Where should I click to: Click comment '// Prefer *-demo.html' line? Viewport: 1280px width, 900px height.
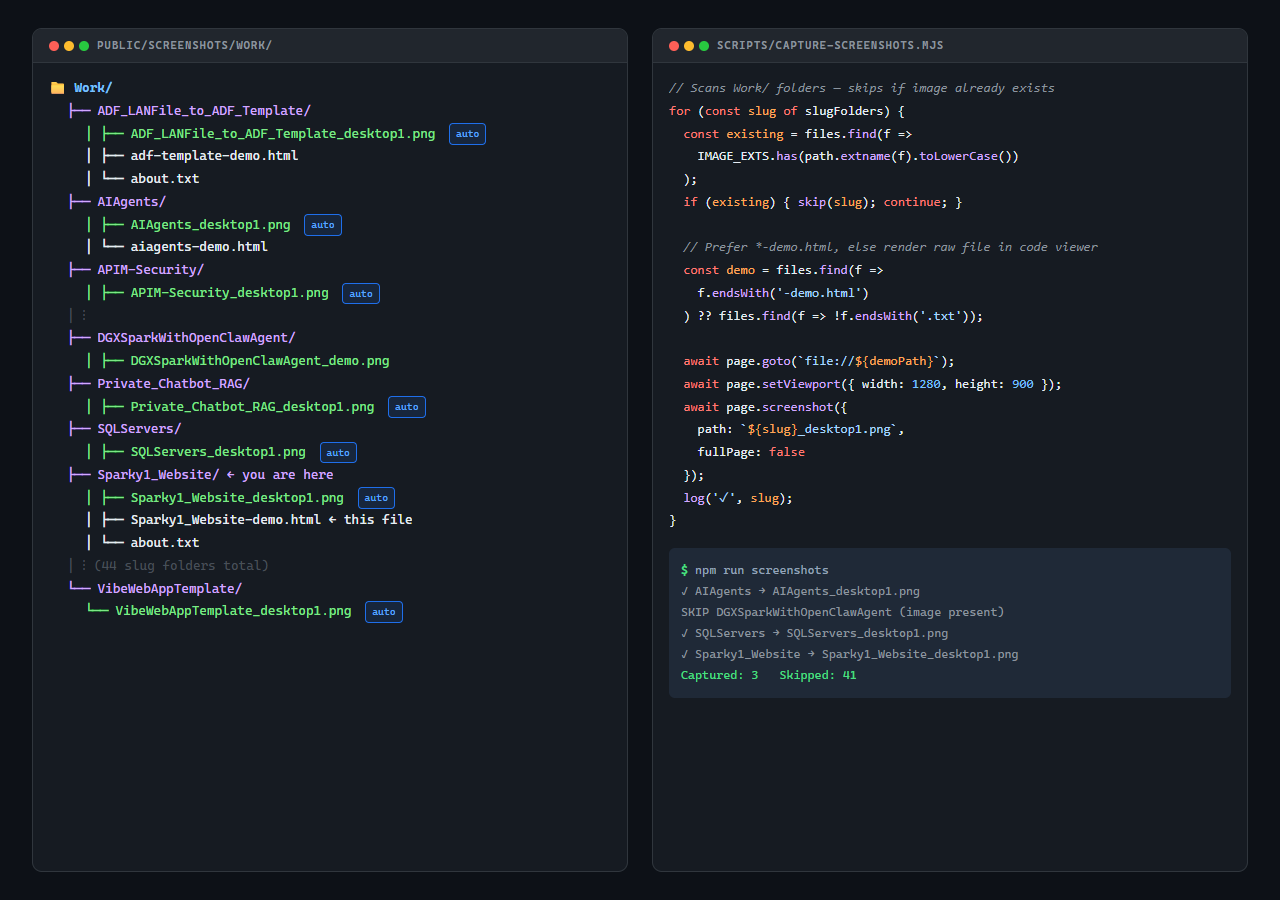(890, 247)
